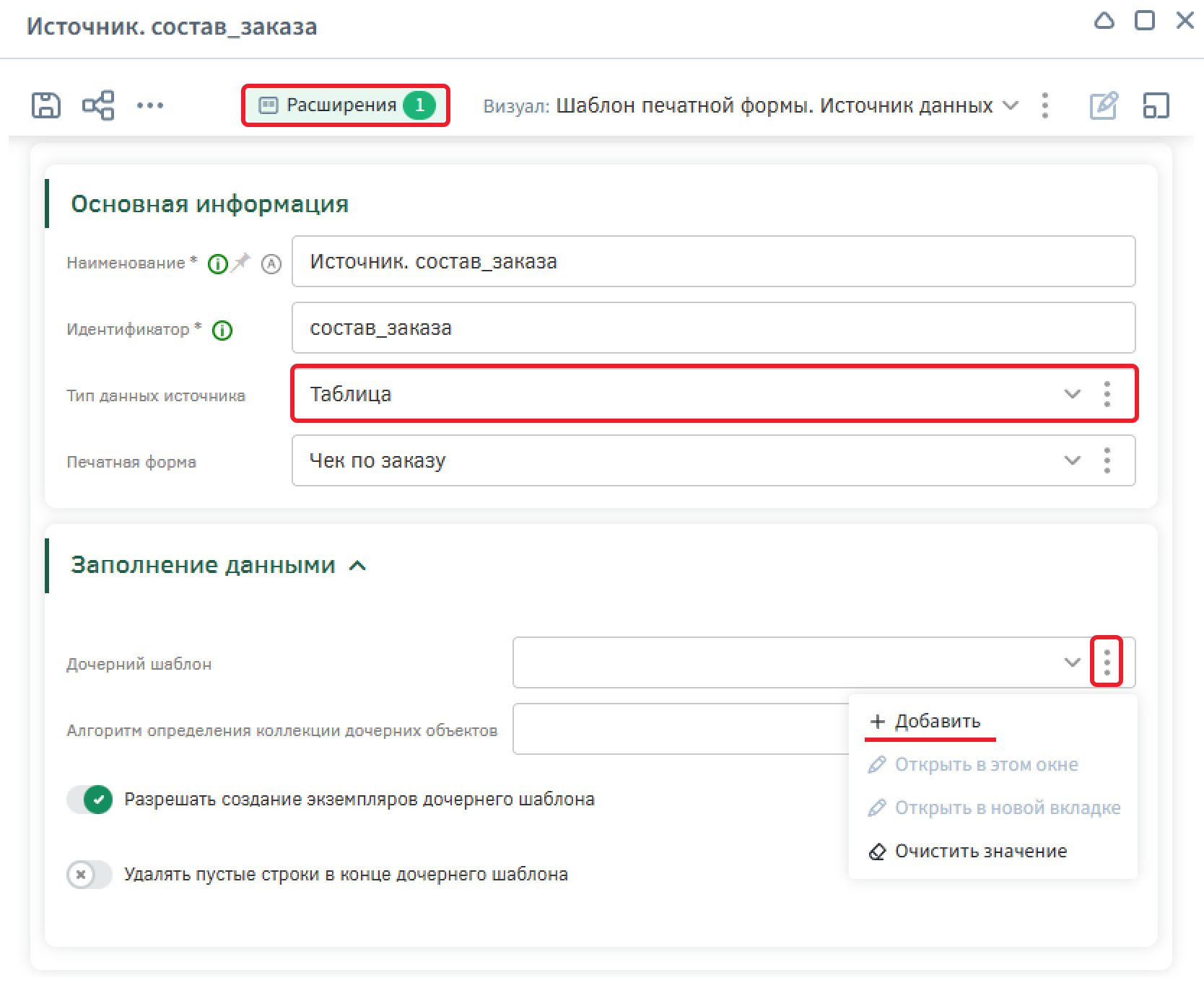Open the three horizontal dots toolbar menu

pos(150,105)
